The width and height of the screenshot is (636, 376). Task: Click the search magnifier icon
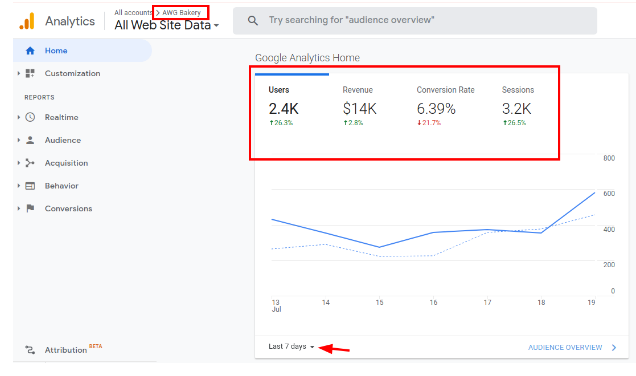coord(253,20)
